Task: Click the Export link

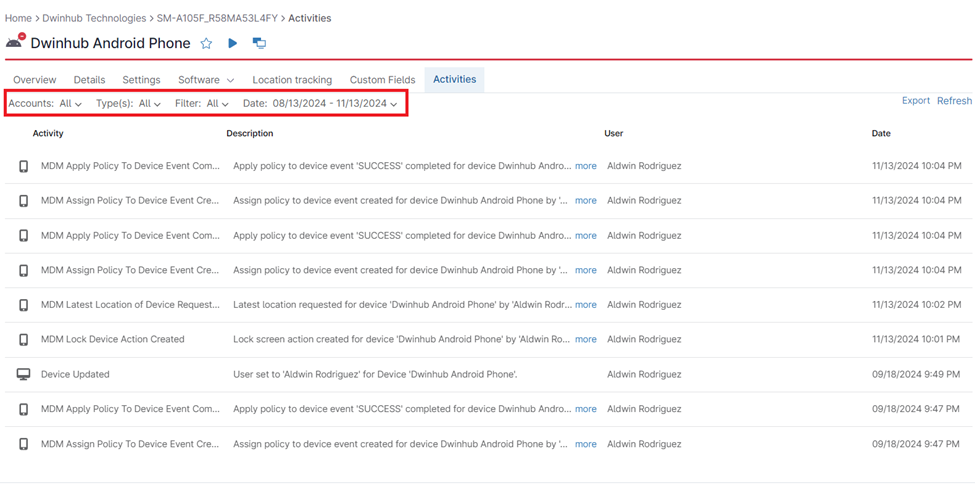Action: [915, 101]
